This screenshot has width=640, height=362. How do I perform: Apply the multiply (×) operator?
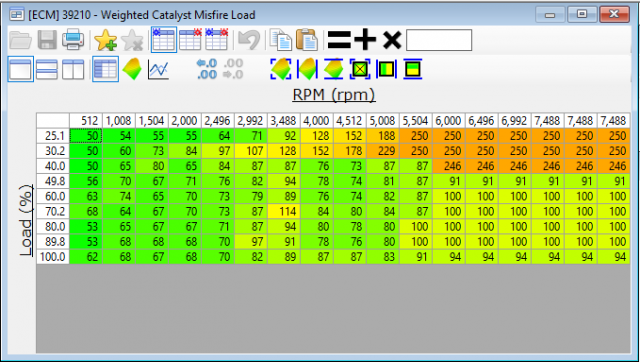pos(392,40)
